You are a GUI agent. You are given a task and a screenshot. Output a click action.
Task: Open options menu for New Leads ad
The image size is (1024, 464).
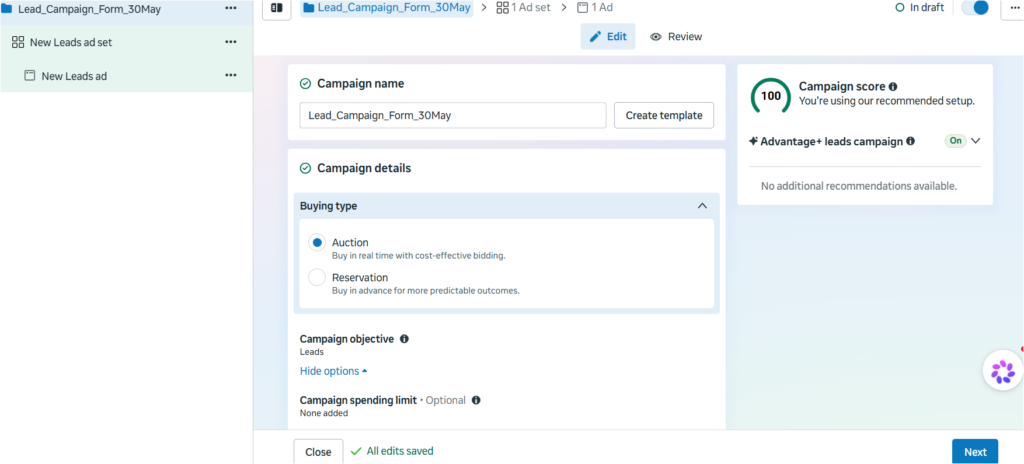pos(231,75)
